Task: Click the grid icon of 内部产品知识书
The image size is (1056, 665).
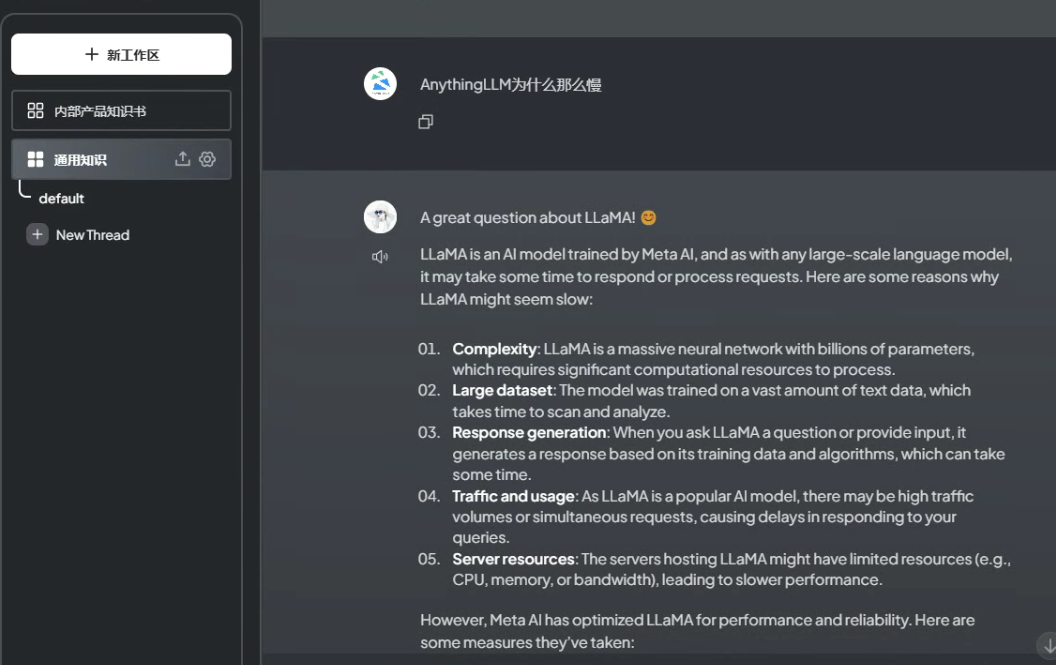Action: click(36, 110)
